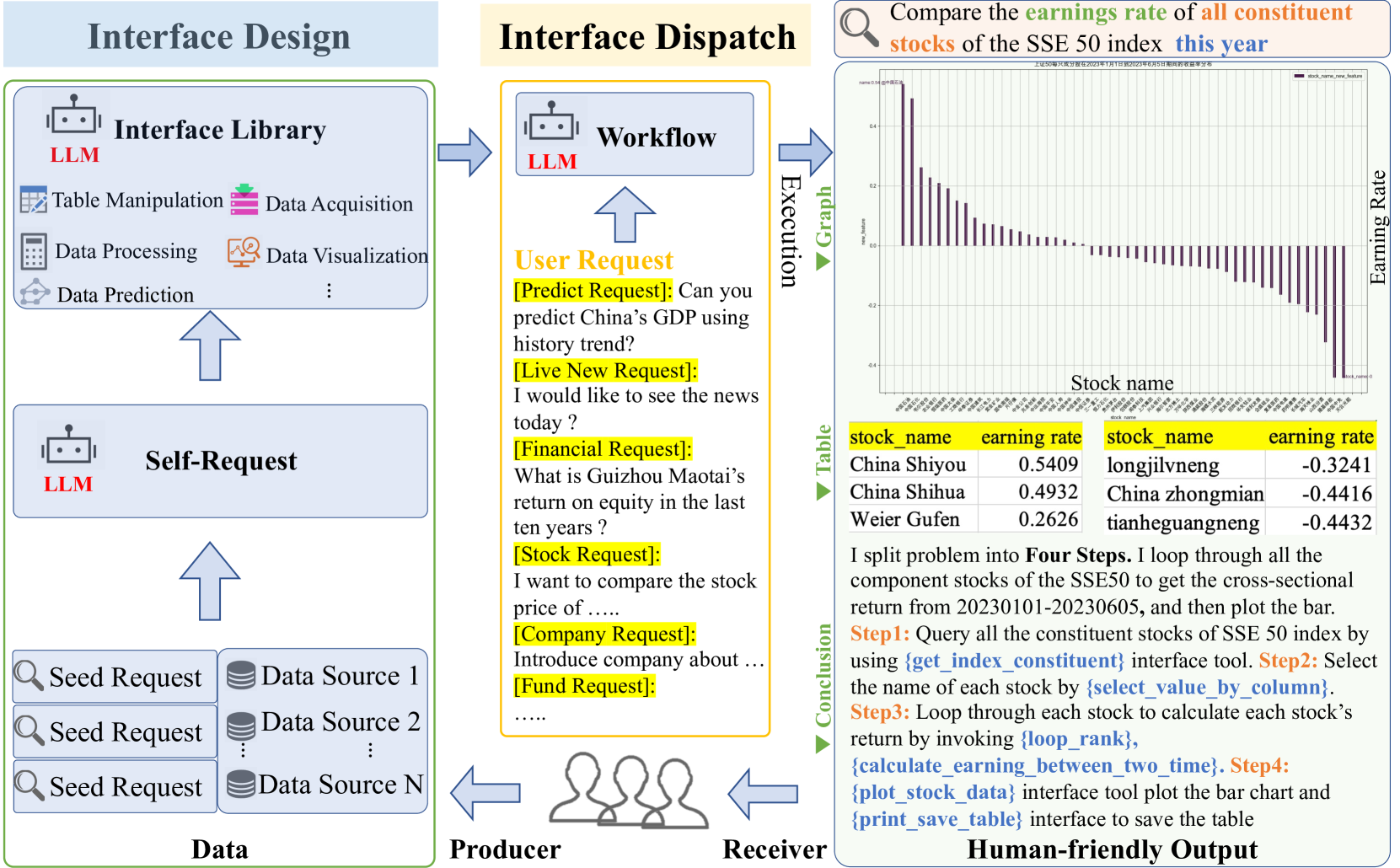Image resolution: width=1400 pixels, height=868 pixels.
Task: Click the robot LLM icon beside Workflow
Action: point(552,123)
